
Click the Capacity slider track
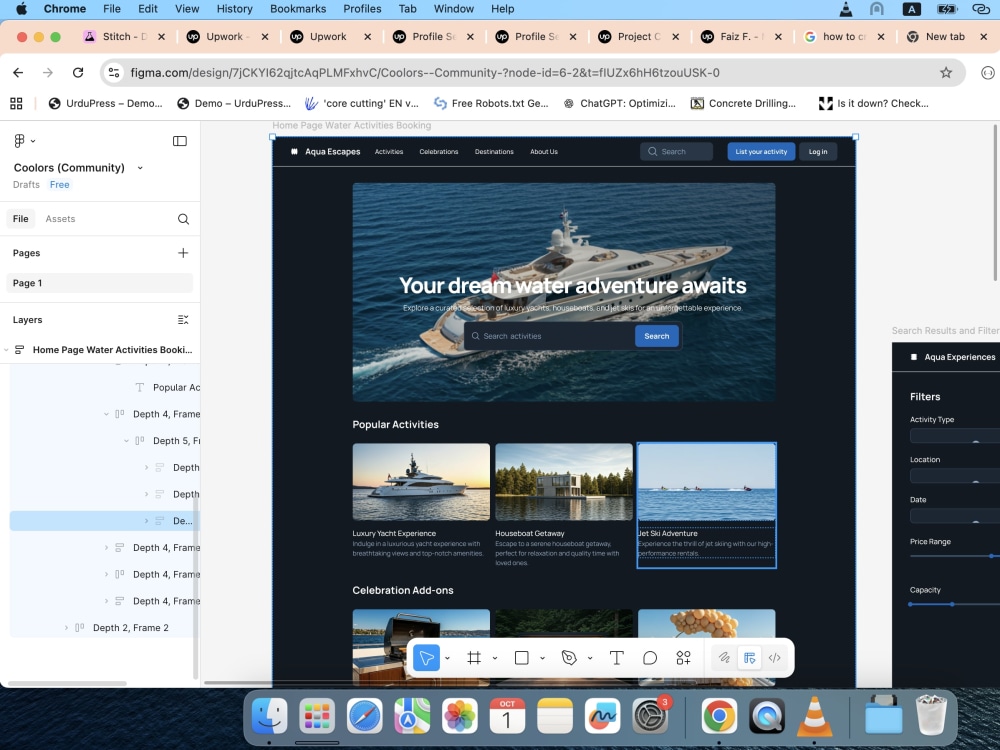tap(955, 604)
